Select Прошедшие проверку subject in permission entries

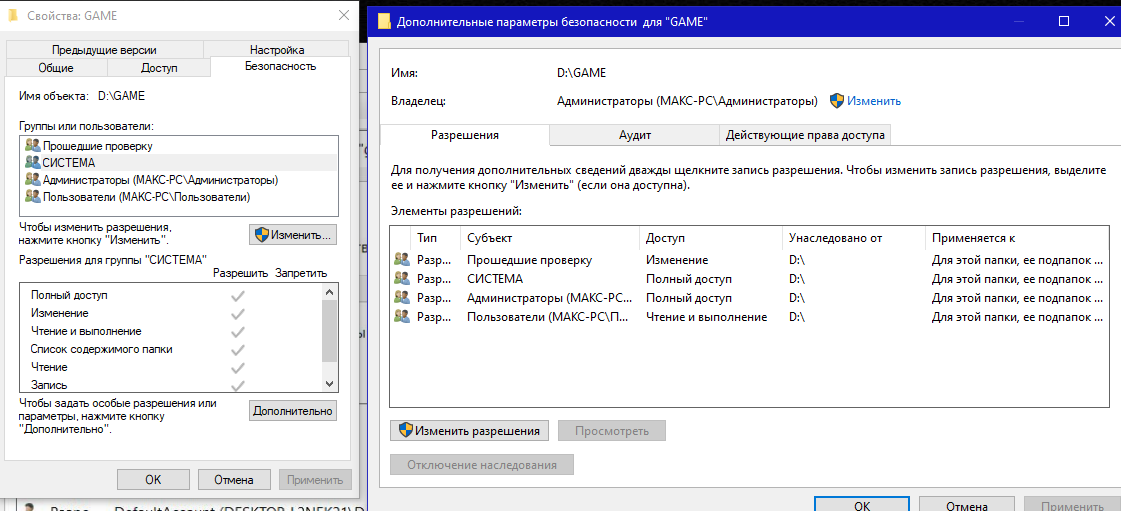click(530, 260)
